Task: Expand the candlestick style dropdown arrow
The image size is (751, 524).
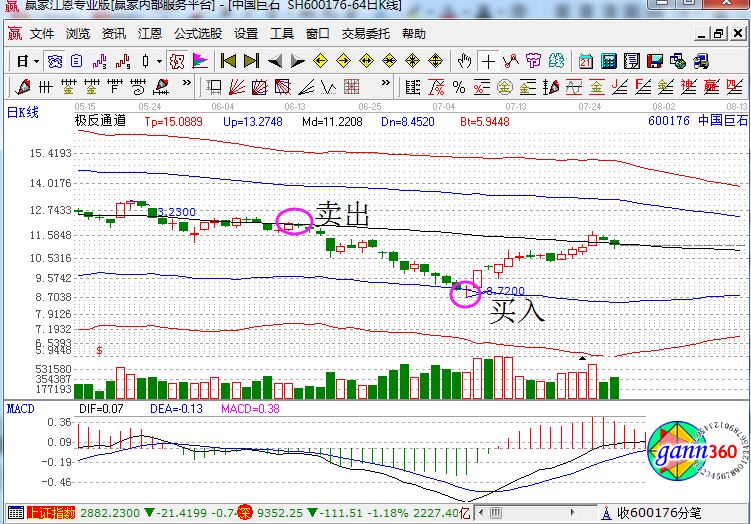Action: (x=160, y=60)
